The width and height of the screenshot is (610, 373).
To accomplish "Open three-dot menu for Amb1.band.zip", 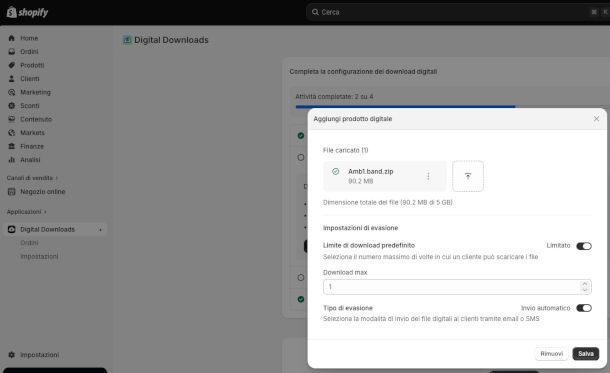I will coord(428,176).
